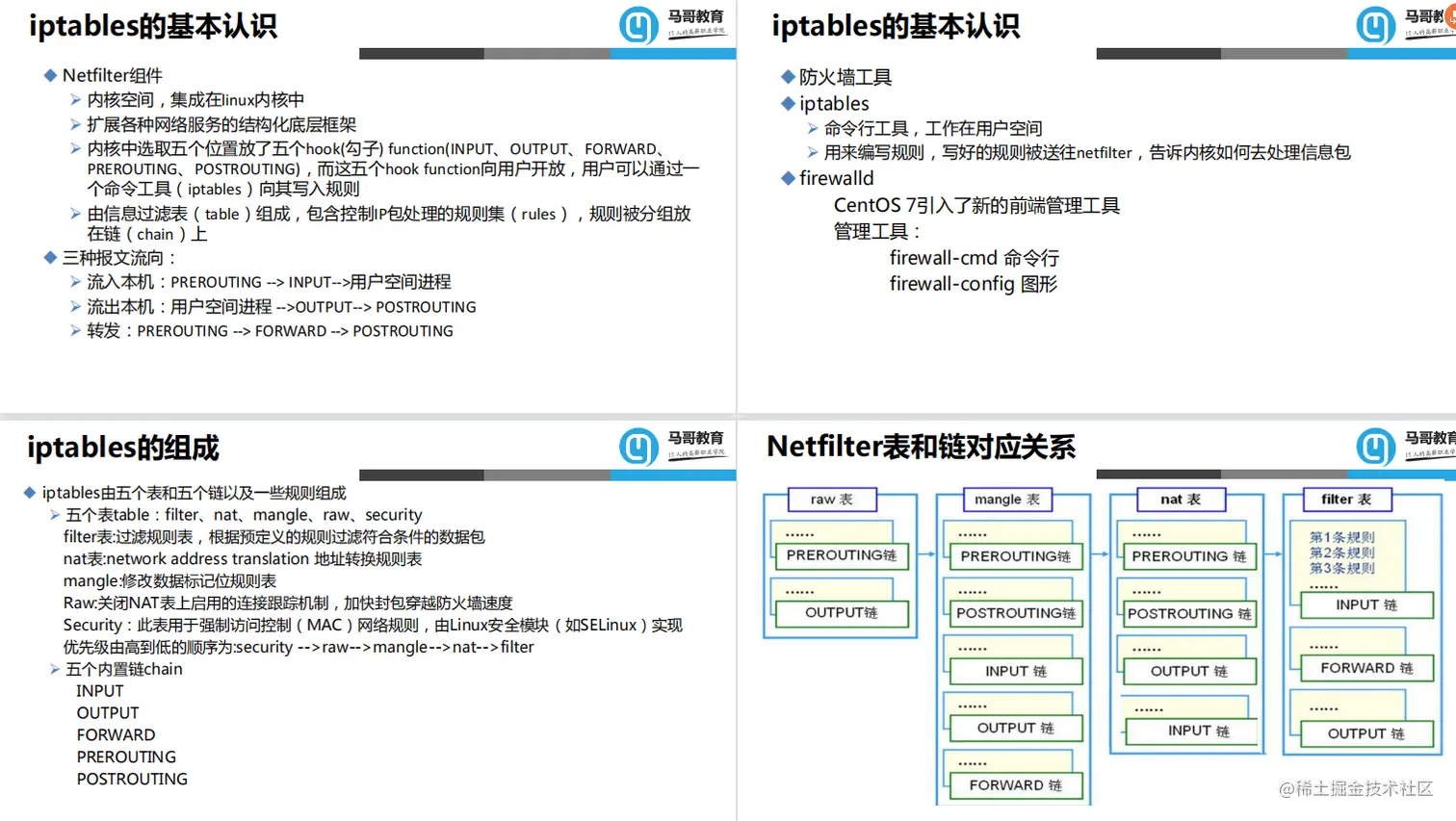The height and width of the screenshot is (821, 1456).
Task: Click POSTROUTING 链 box in the nat table
Action: (1189, 614)
